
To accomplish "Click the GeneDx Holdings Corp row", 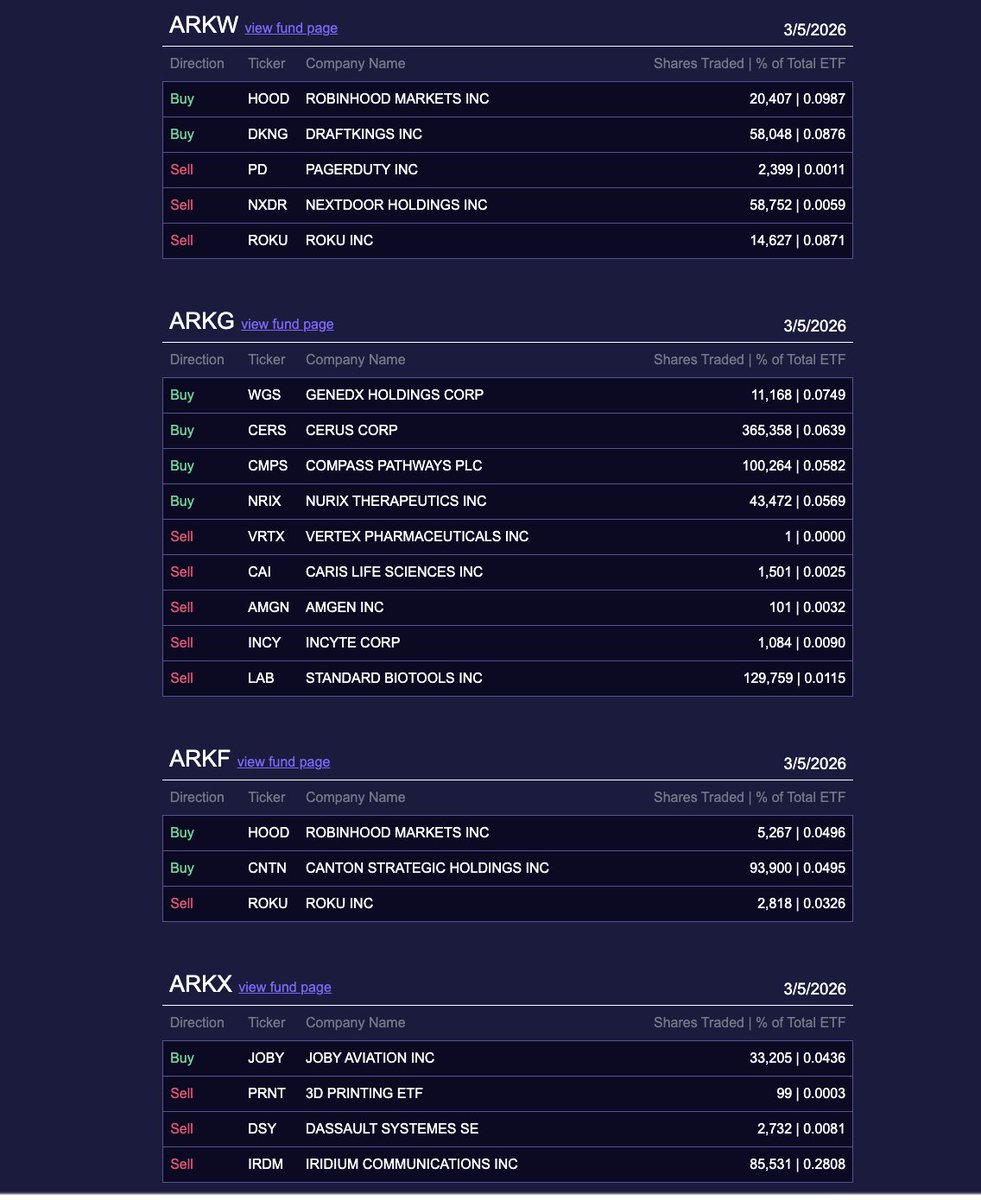I will (507, 395).
